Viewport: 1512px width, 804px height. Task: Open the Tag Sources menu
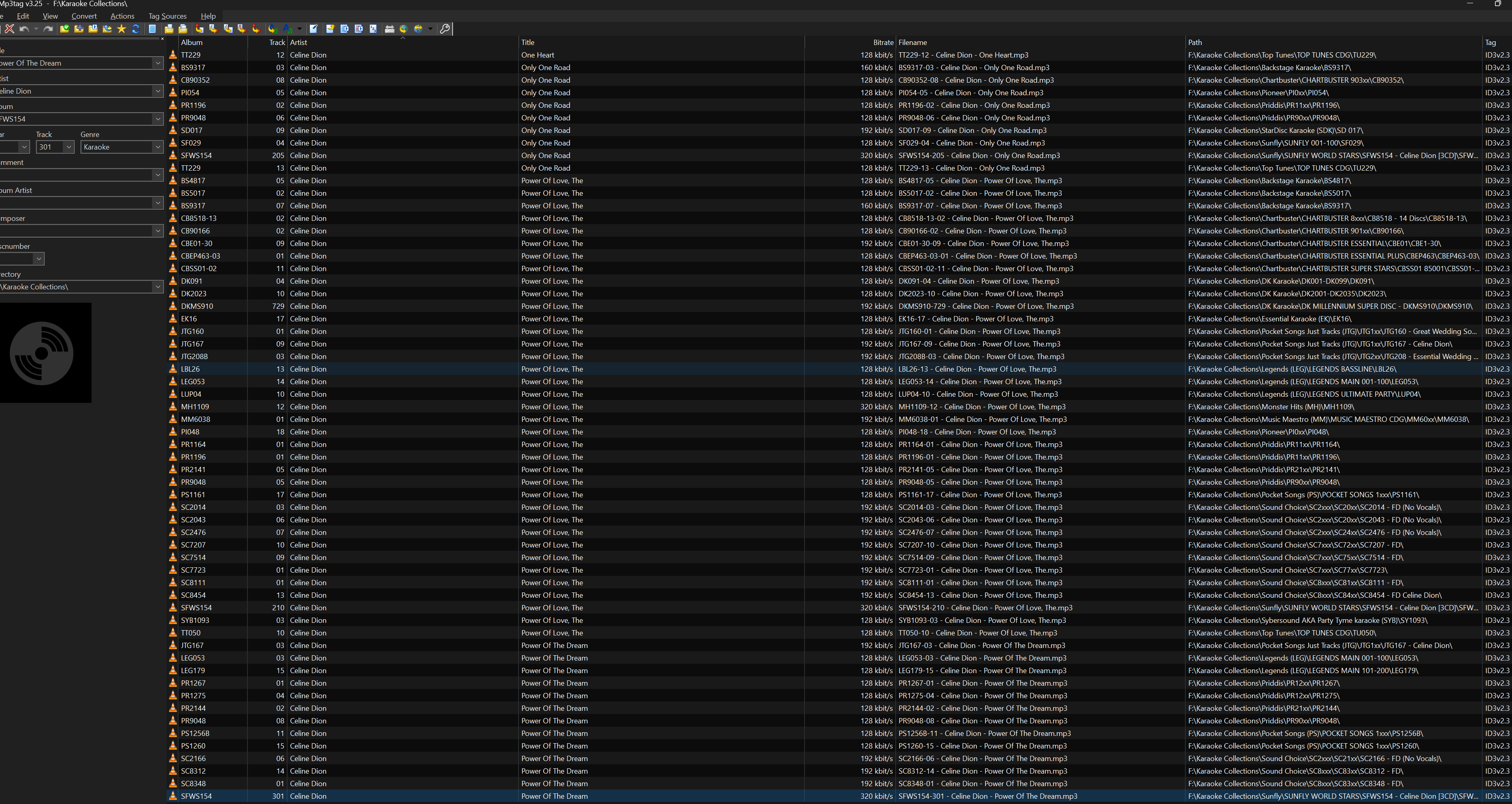click(x=167, y=16)
